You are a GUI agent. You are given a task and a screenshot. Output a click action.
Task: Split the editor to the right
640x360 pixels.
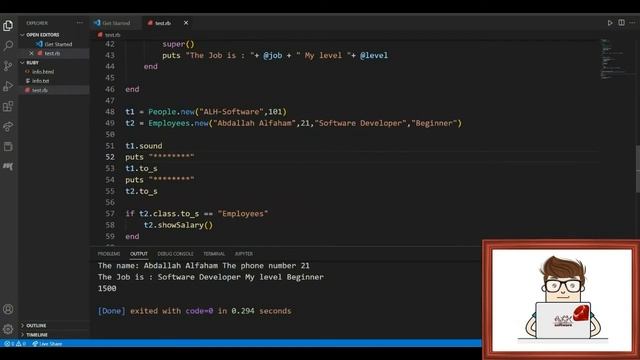tap(621, 23)
